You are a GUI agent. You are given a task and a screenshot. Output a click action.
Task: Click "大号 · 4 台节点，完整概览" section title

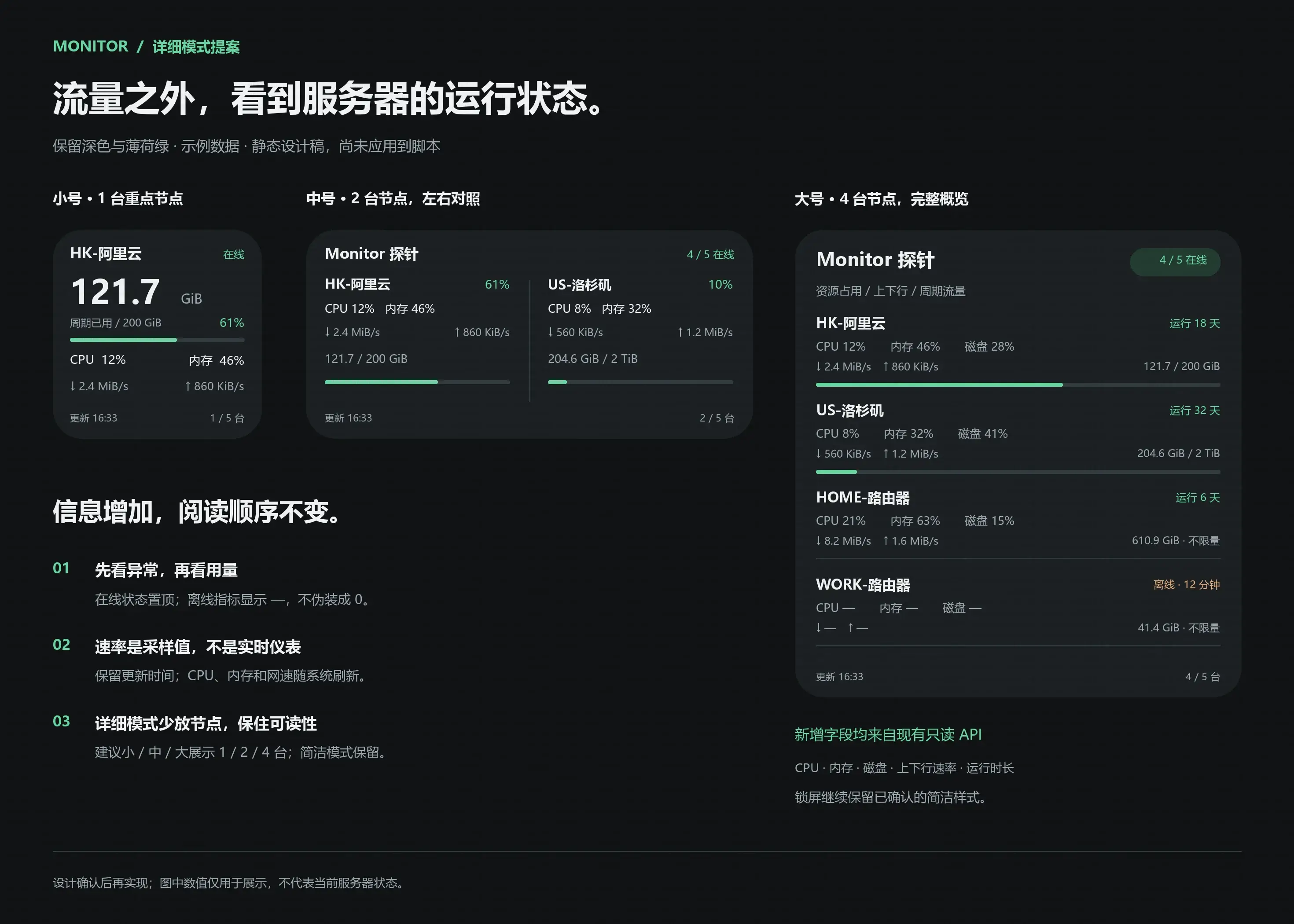pyautogui.click(x=882, y=199)
